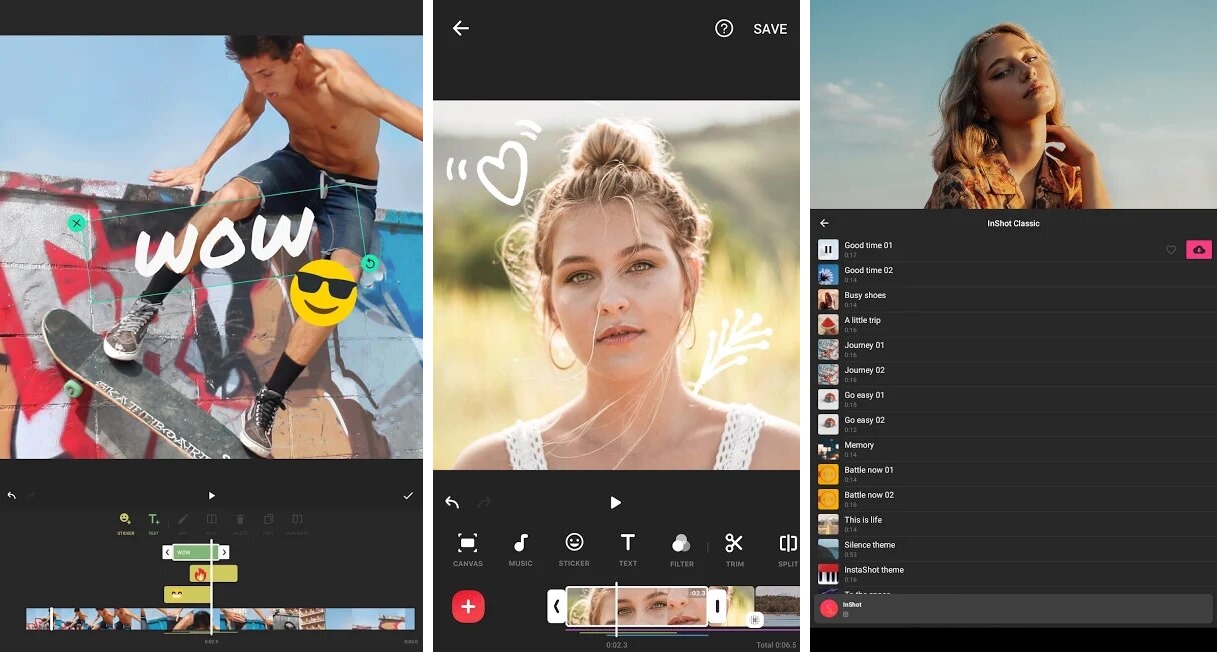
Task: Click the right trim handle of portrait clip
Action: pos(717,606)
